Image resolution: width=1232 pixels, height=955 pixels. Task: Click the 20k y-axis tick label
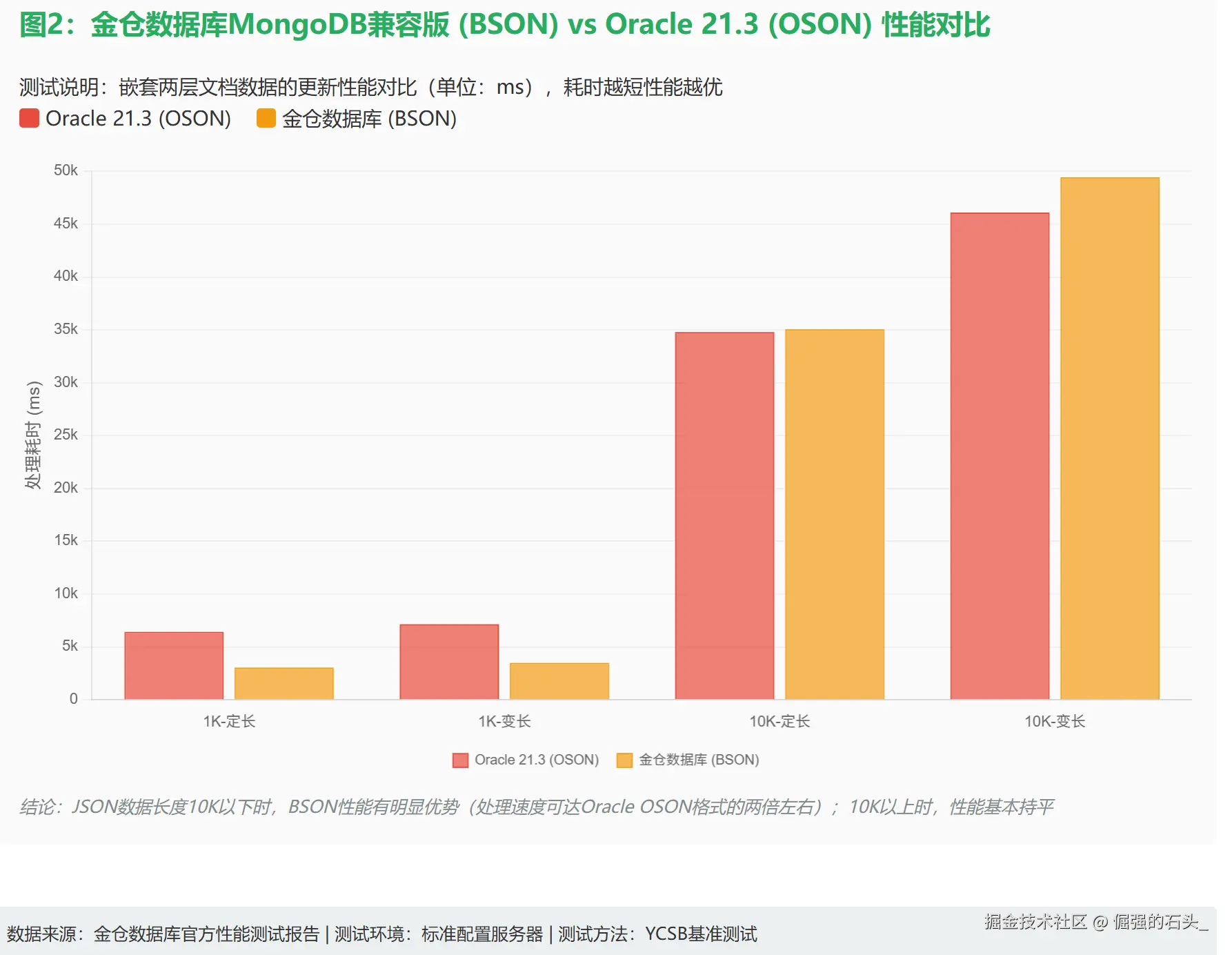(66, 487)
